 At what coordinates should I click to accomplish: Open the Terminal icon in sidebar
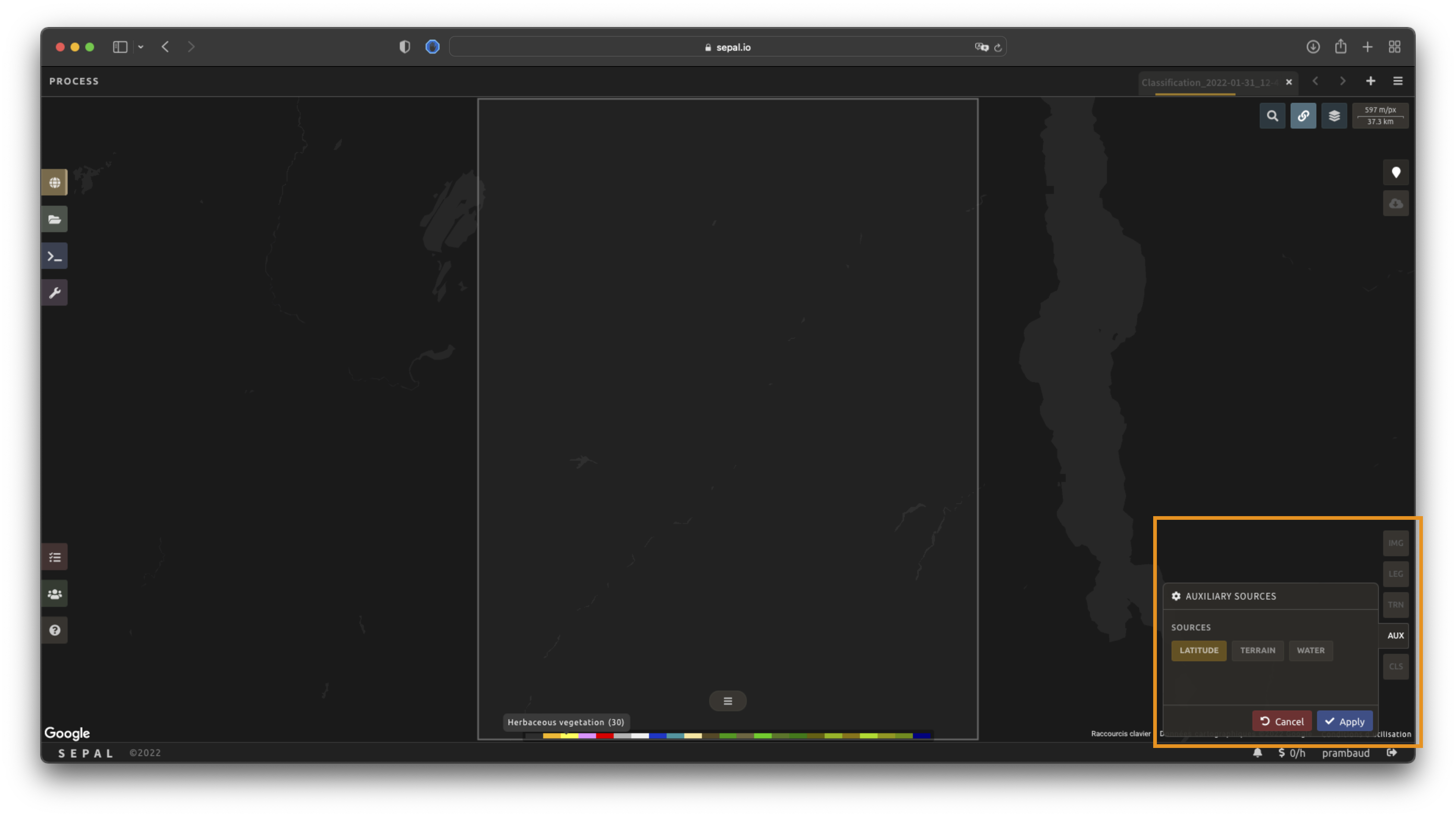tap(55, 256)
